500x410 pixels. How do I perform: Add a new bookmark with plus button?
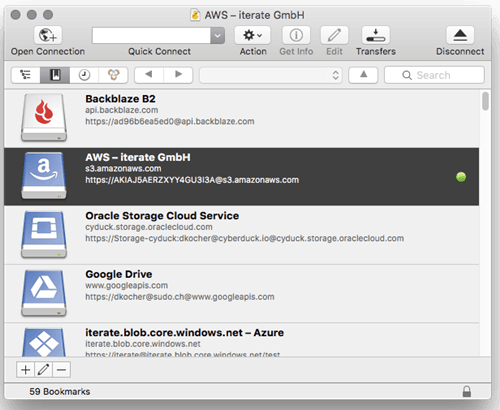[26, 370]
